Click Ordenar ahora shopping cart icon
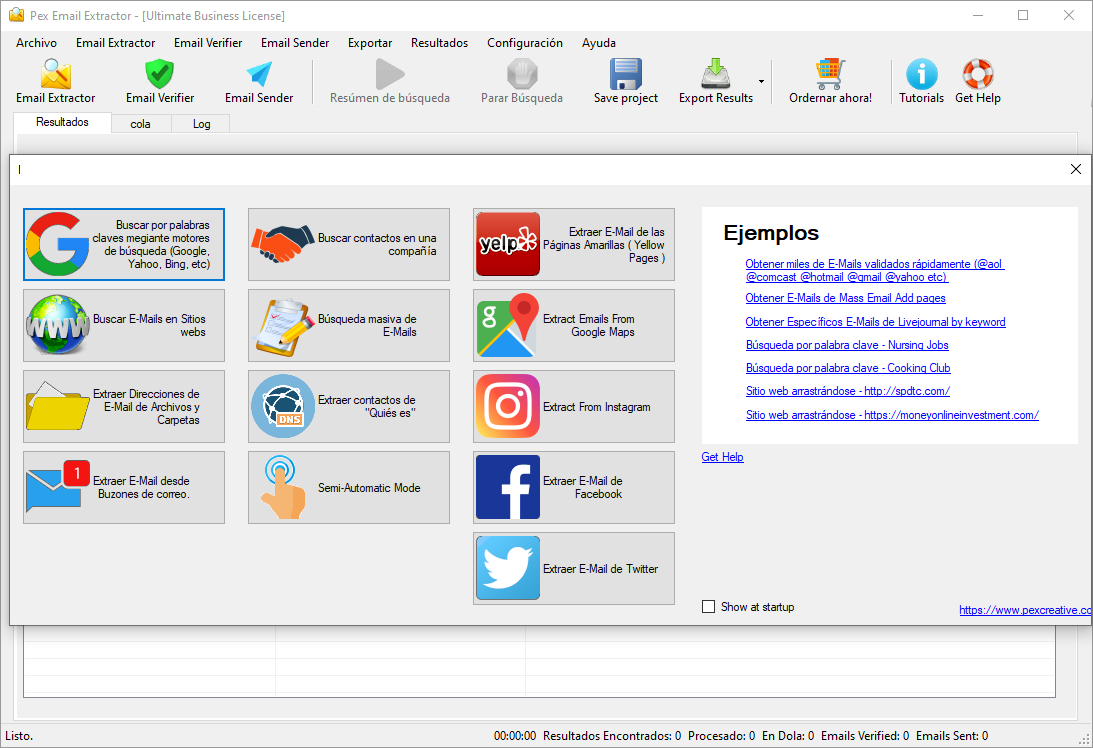1093x748 pixels. coord(830,76)
